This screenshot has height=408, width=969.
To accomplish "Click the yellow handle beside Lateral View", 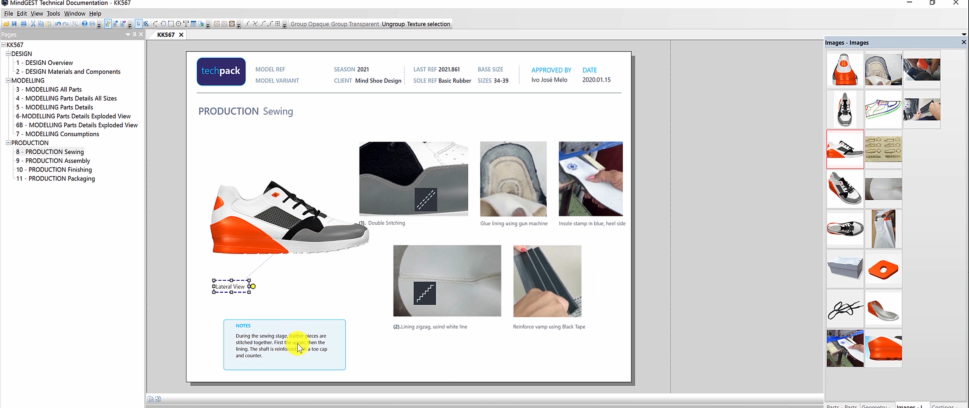I will [253, 286].
